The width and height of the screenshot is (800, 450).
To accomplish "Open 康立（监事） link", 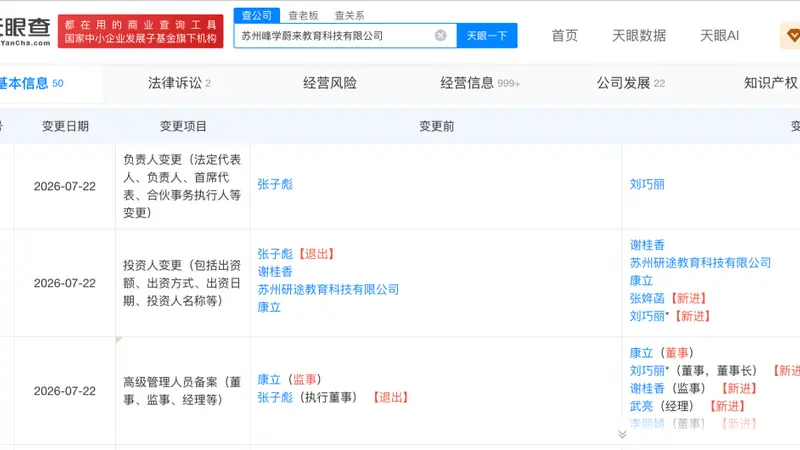I will point(269,380).
